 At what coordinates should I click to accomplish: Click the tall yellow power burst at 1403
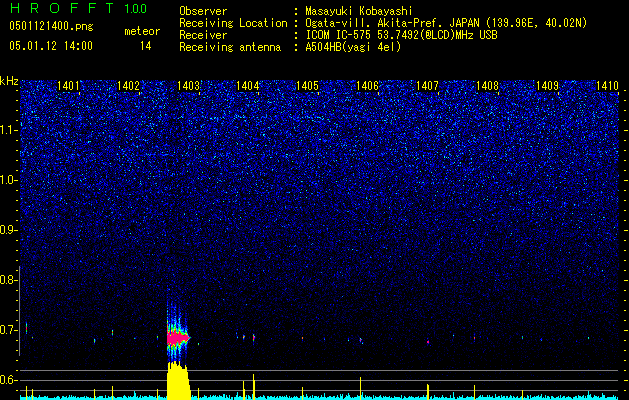click(x=178, y=381)
